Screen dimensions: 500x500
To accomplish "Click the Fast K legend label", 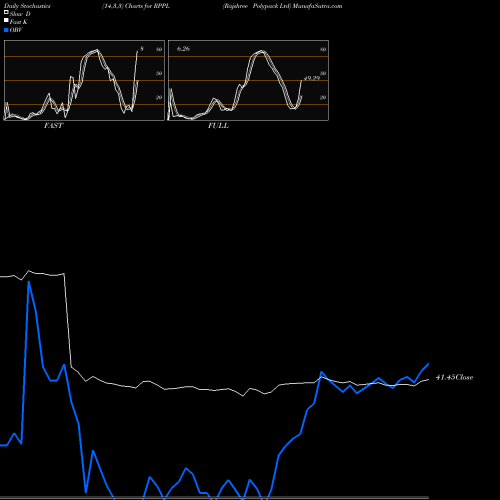I will tap(19, 22).
